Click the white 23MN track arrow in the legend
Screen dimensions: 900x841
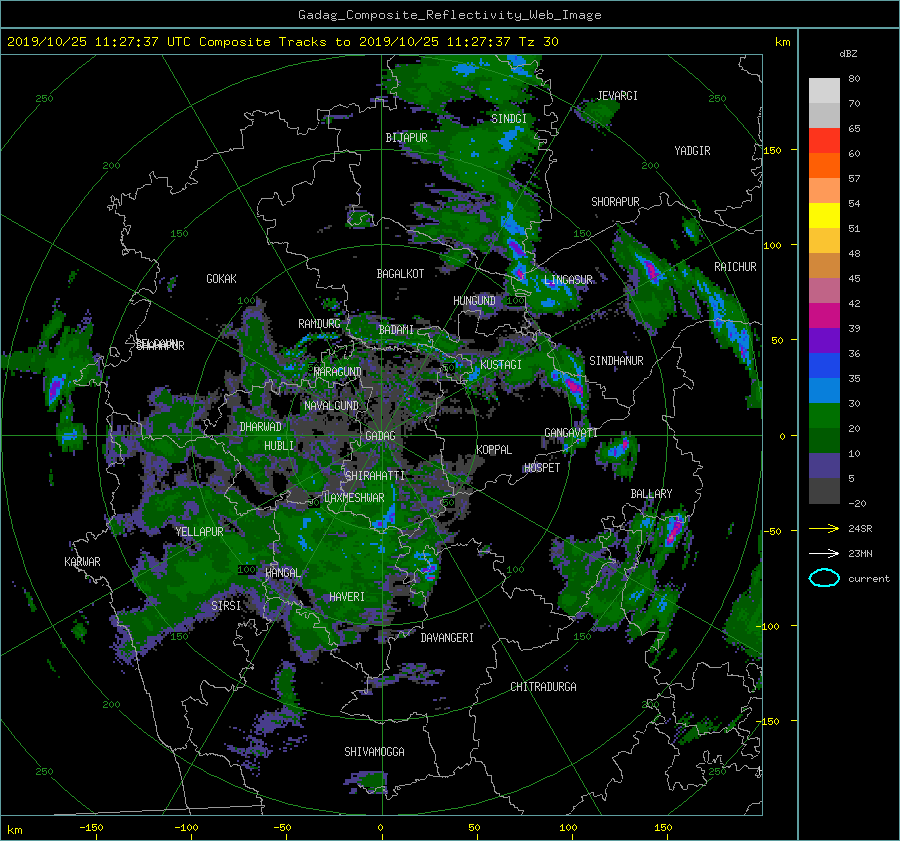click(x=824, y=553)
